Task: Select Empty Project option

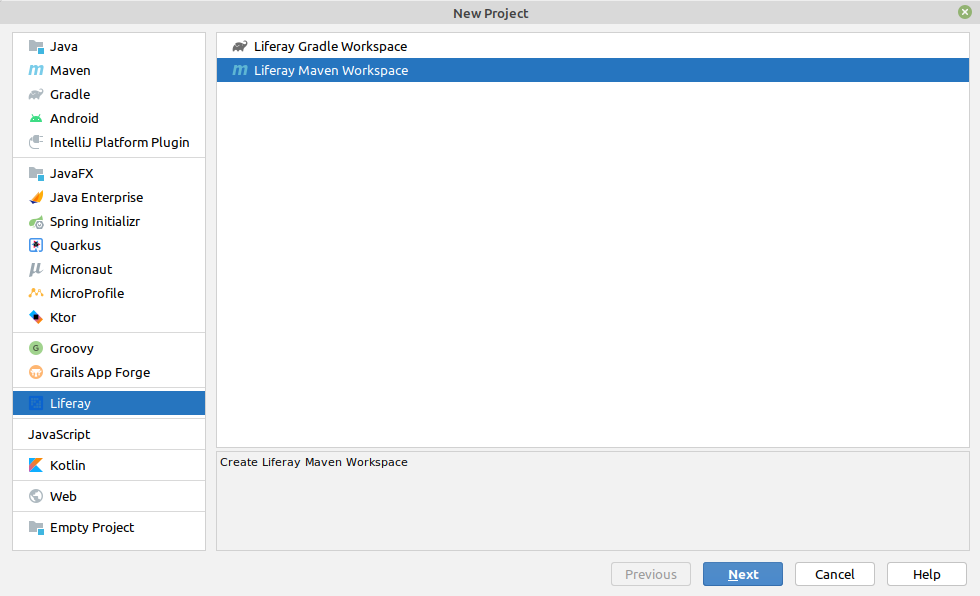Action: point(109,527)
